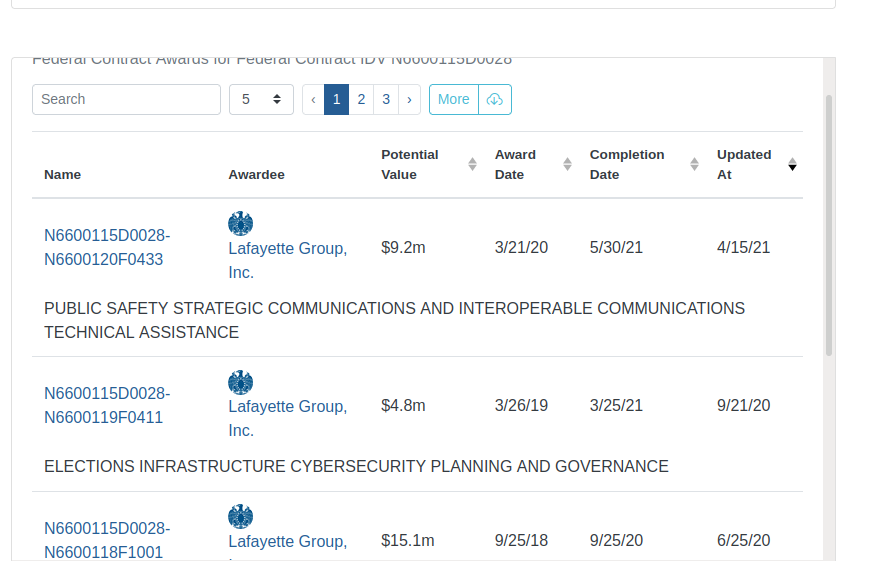This screenshot has width=875, height=561.
Task: Click the cloud download icon button
Action: click(495, 99)
